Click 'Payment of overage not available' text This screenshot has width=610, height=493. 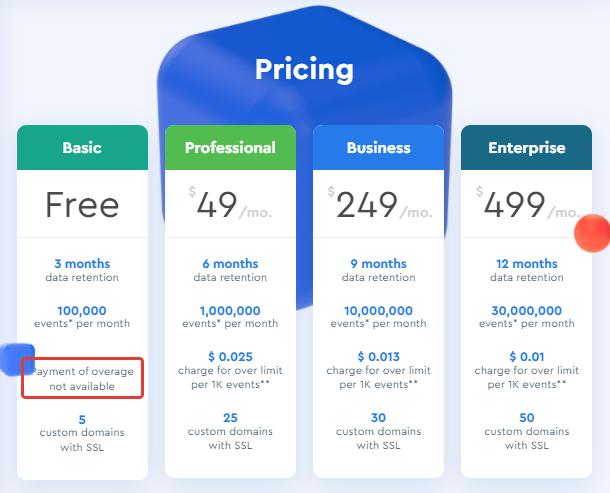(82, 379)
